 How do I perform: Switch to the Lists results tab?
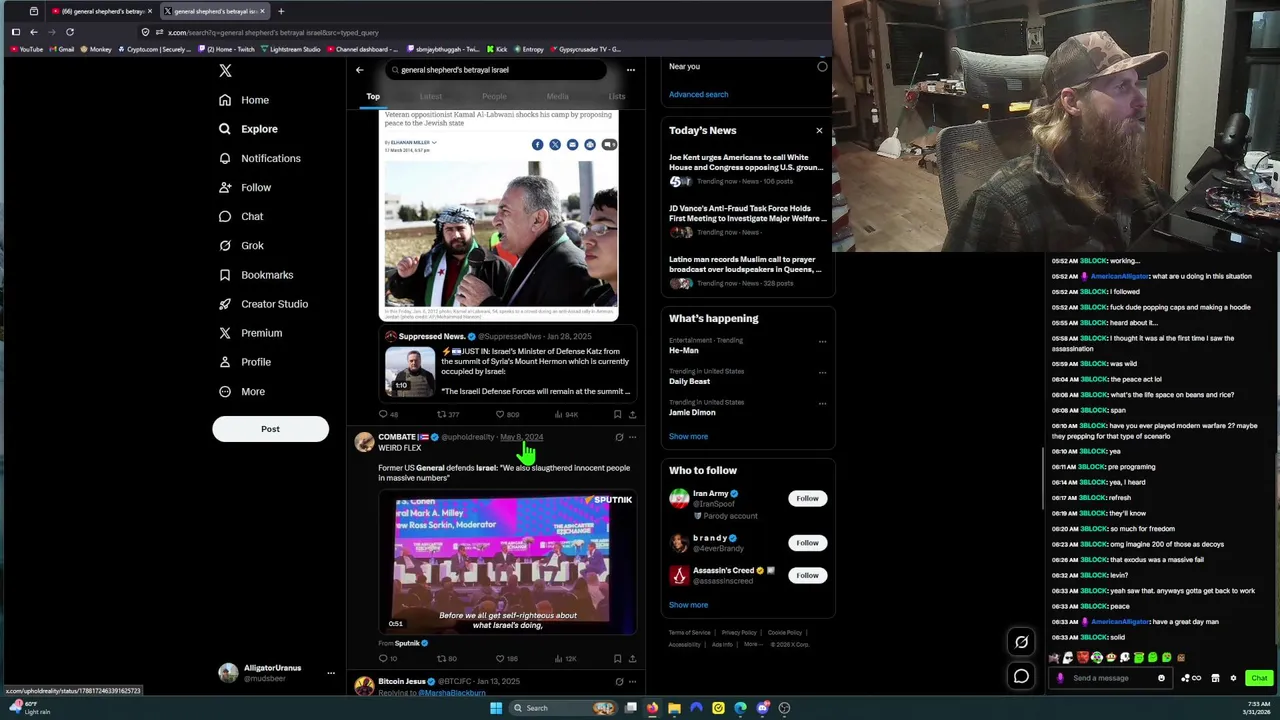tap(617, 96)
